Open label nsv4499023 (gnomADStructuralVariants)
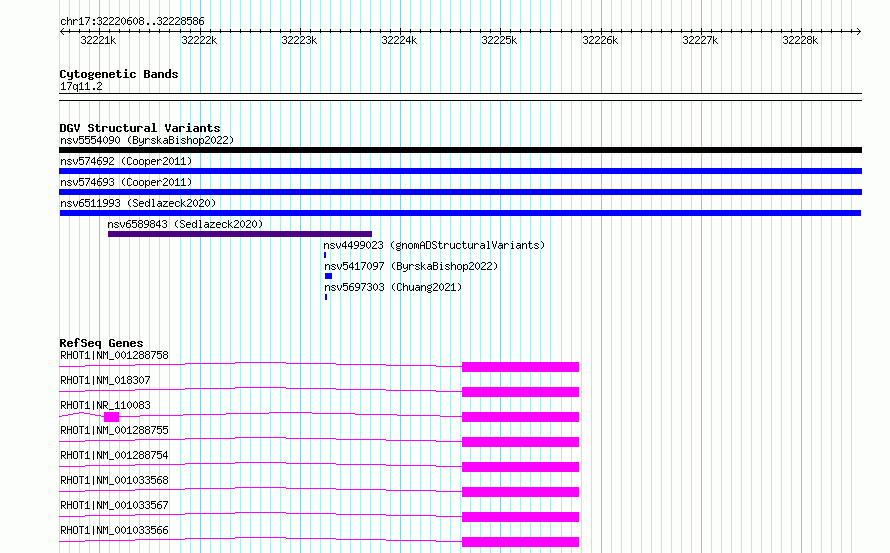890x553 pixels. pyautogui.click(x=434, y=245)
